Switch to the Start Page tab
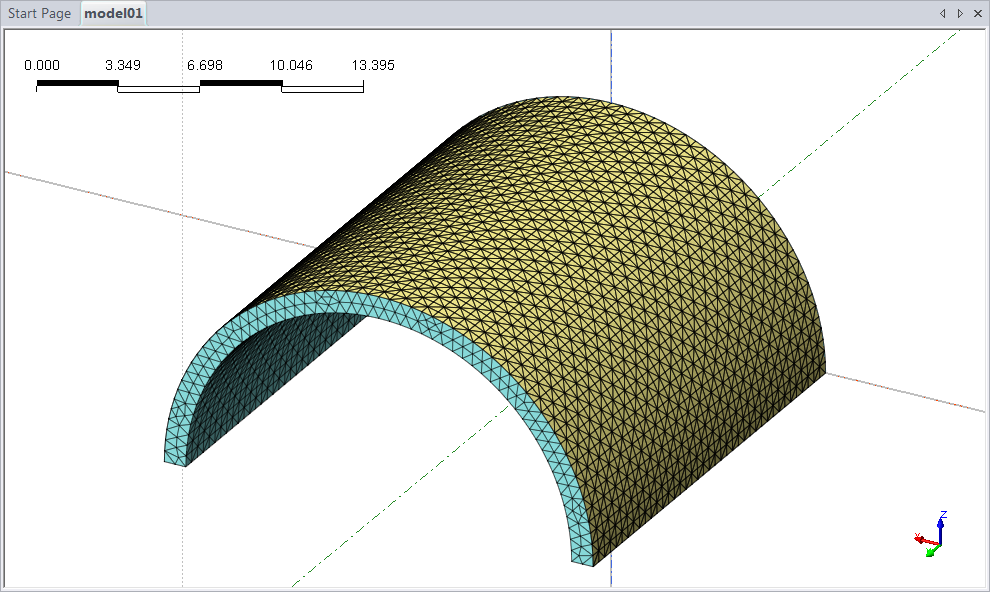Image resolution: width=990 pixels, height=592 pixels. point(40,14)
